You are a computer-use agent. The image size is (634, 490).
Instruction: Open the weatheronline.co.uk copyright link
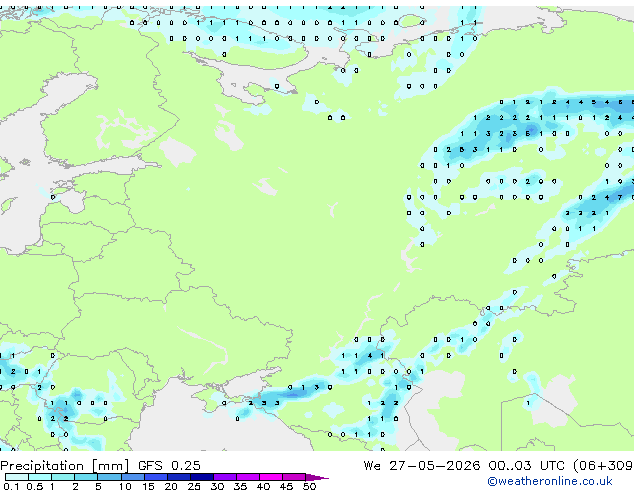pyautogui.click(x=550, y=481)
